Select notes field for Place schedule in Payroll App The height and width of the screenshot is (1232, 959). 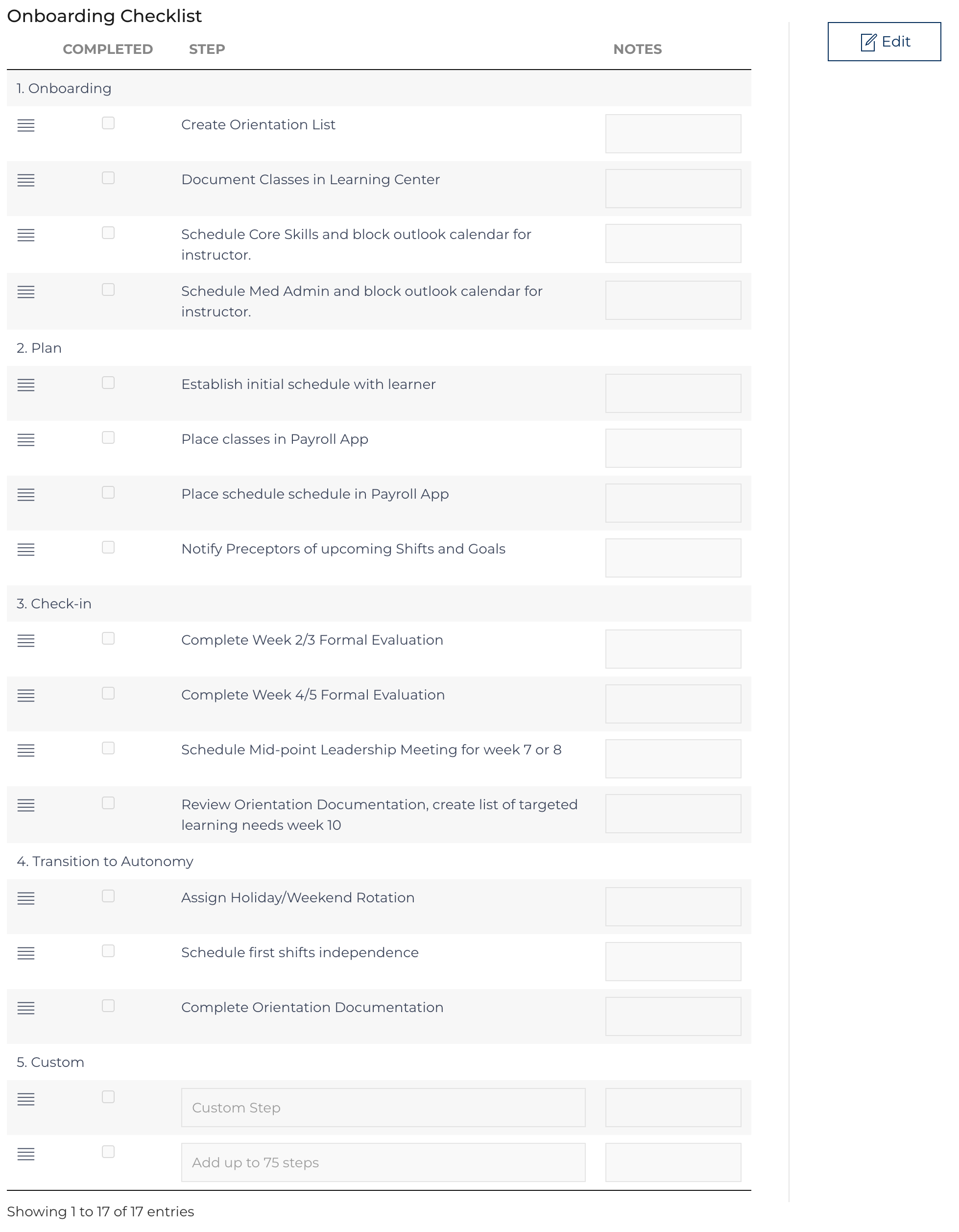coord(673,503)
